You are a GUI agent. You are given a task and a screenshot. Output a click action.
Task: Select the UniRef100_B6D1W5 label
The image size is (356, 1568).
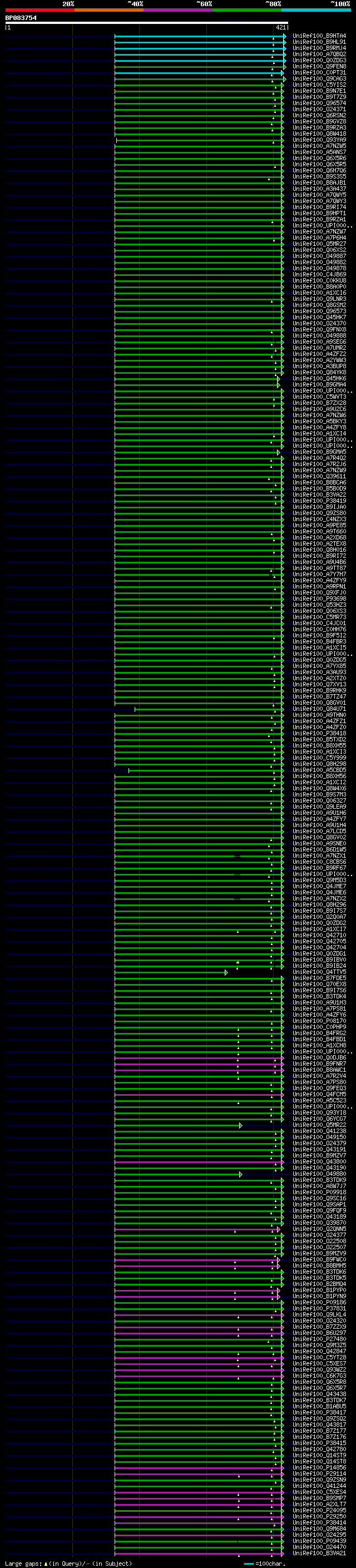click(x=319, y=850)
